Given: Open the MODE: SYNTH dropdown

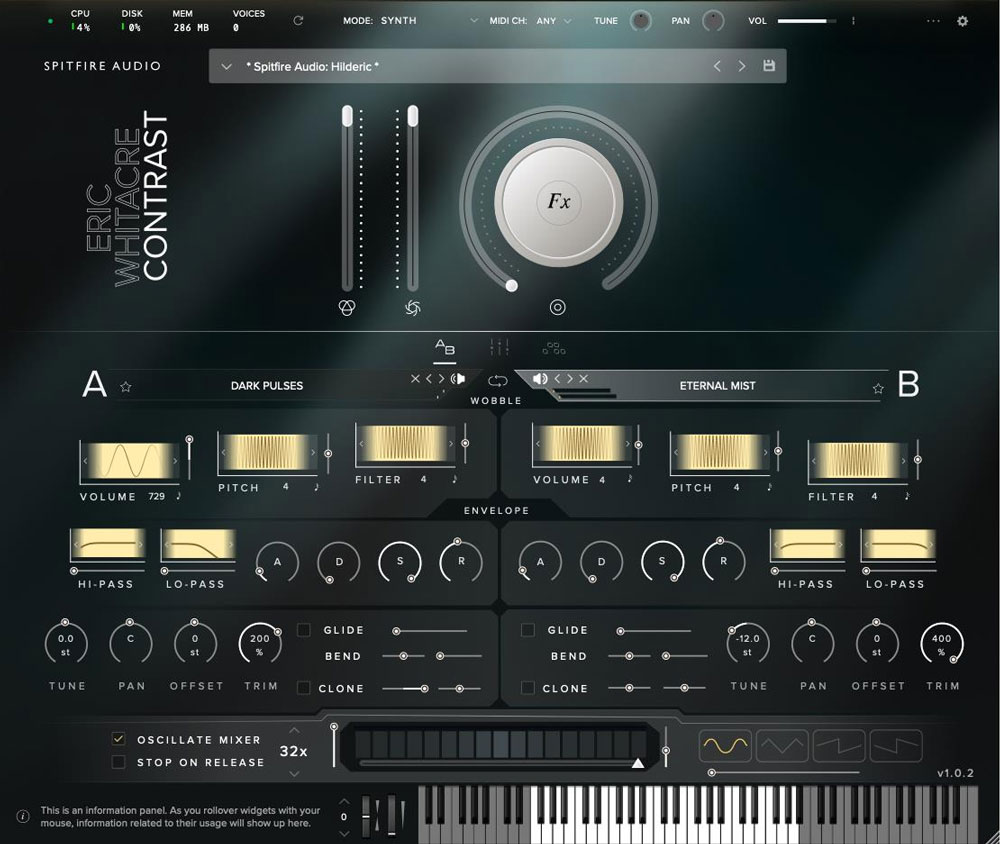Looking at the screenshot, I should 411,21.
